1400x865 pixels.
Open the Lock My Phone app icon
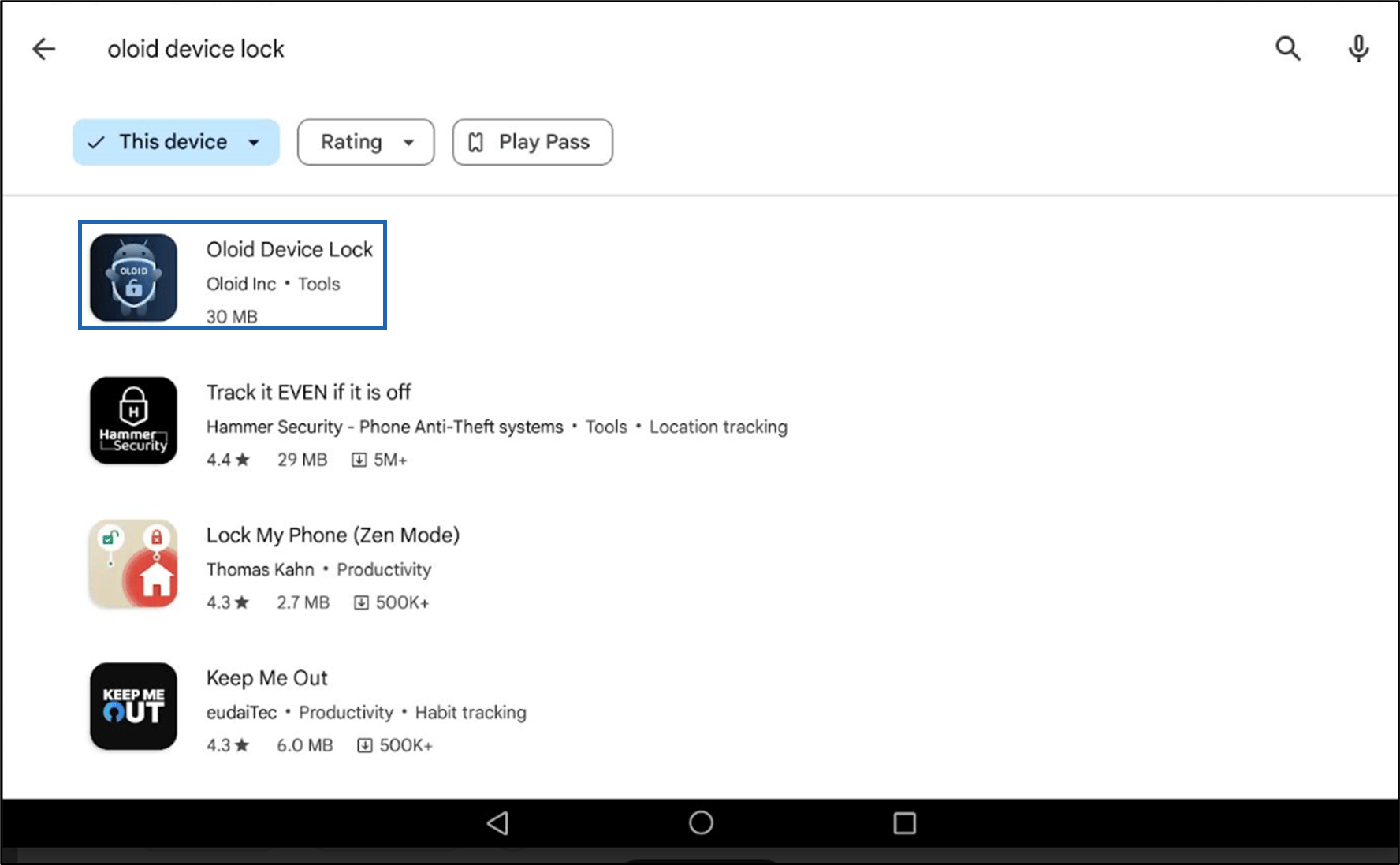pyautogui.click(x=133, y=563)
